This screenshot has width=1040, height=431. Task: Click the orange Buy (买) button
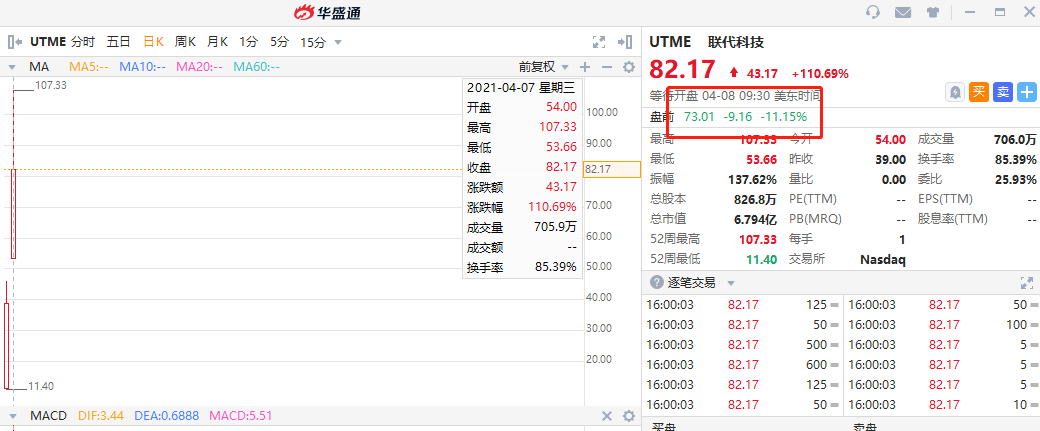click(x=978, y=92)
